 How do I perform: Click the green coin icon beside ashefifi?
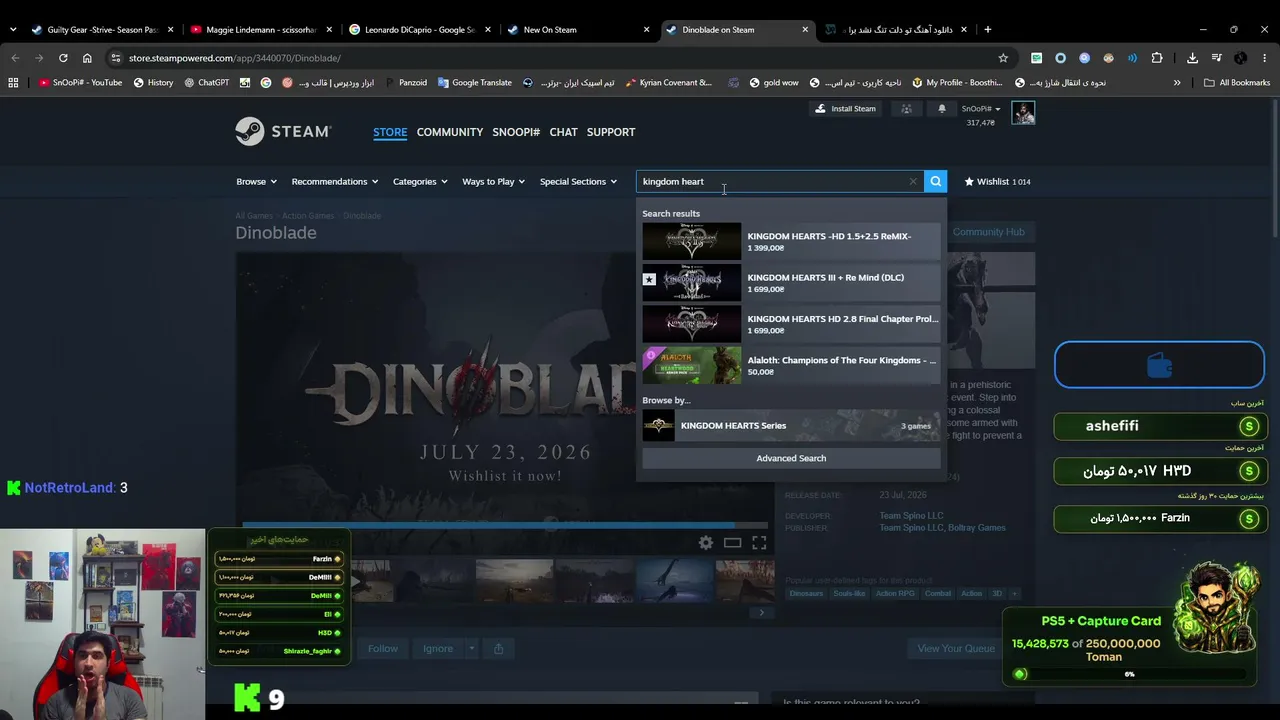click(x=1248, y=427)
